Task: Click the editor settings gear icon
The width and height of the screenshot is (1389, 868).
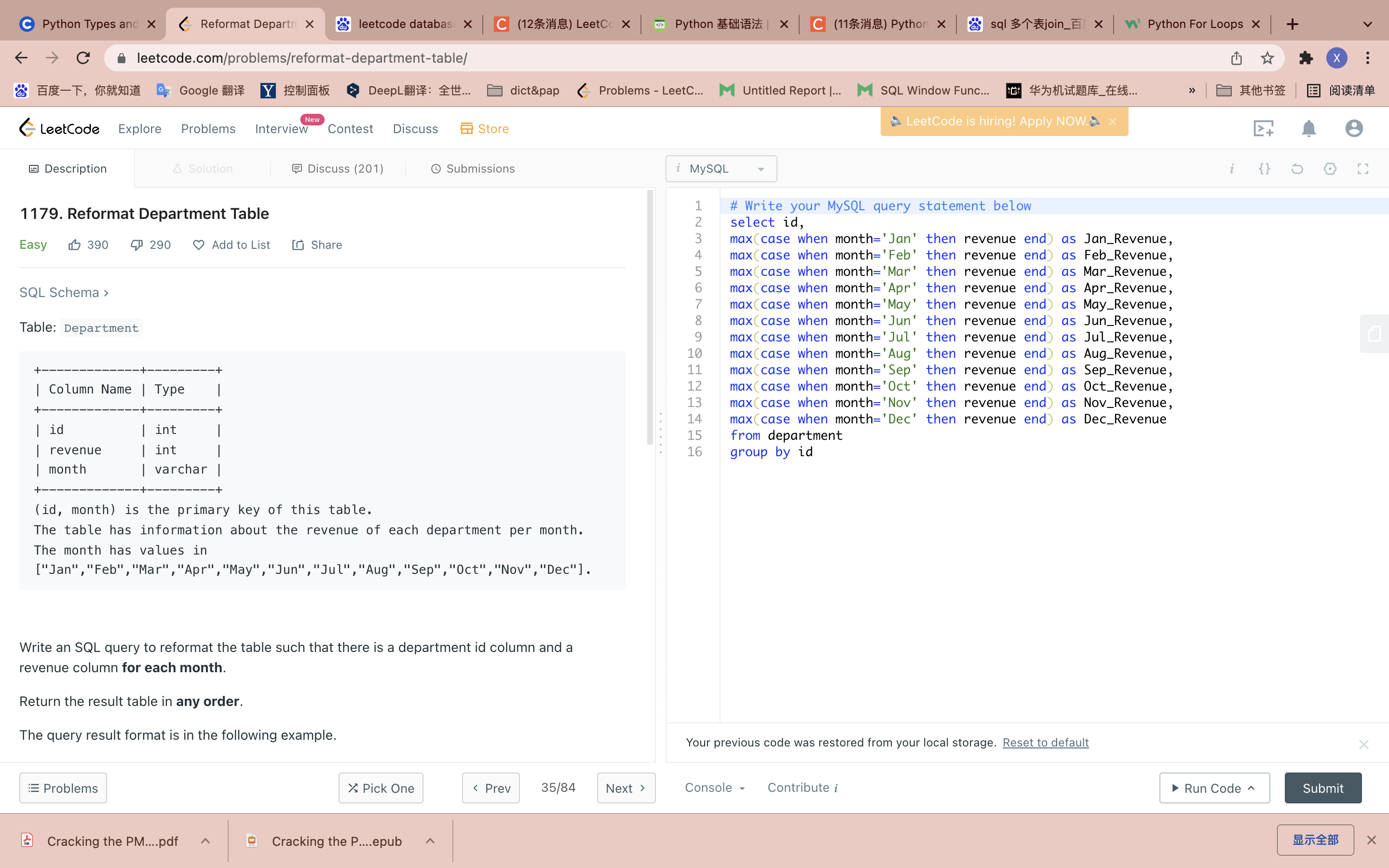Action: pos(1330,169)
